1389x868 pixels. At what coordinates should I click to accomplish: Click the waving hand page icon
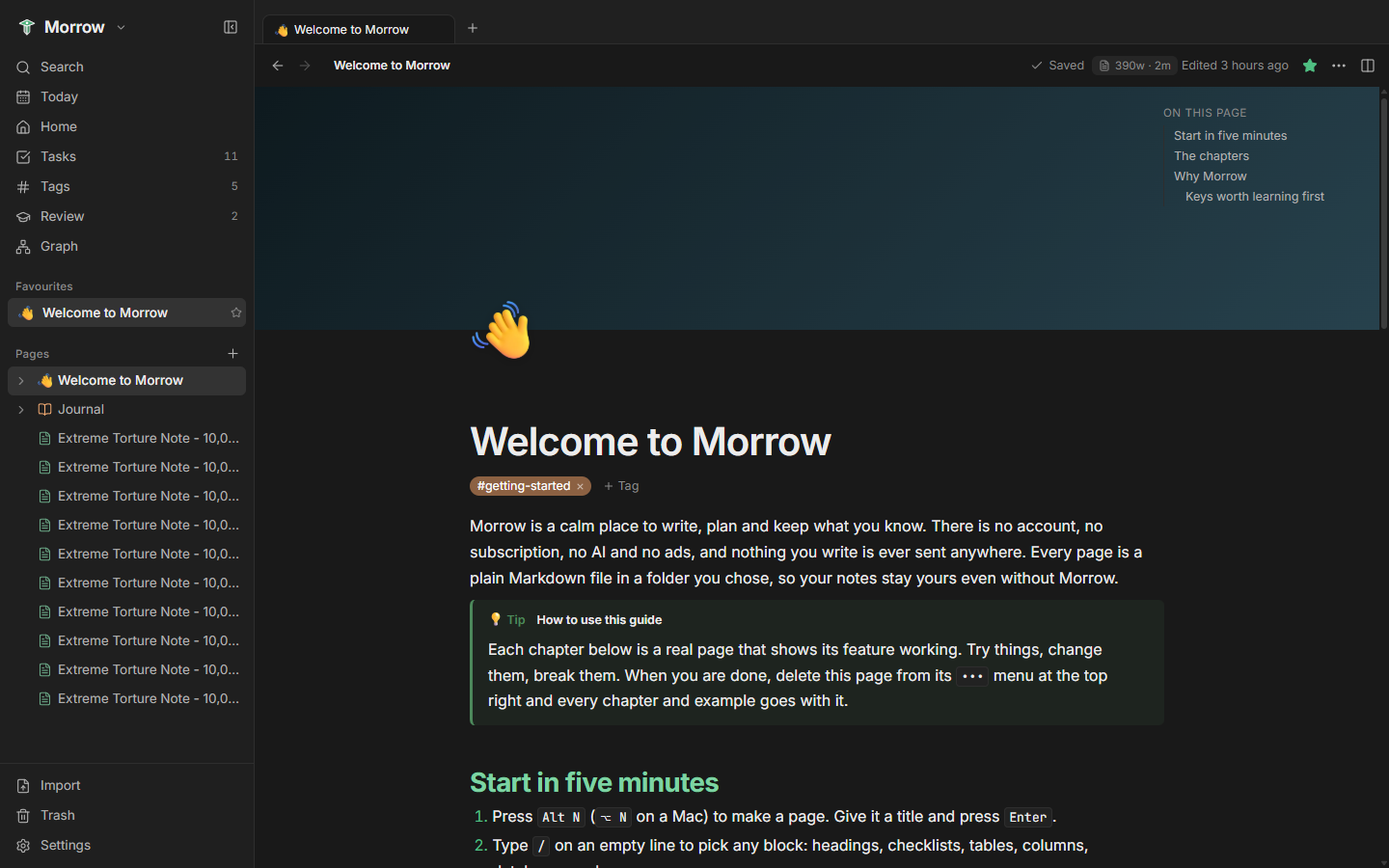click(x=503, y=331)
